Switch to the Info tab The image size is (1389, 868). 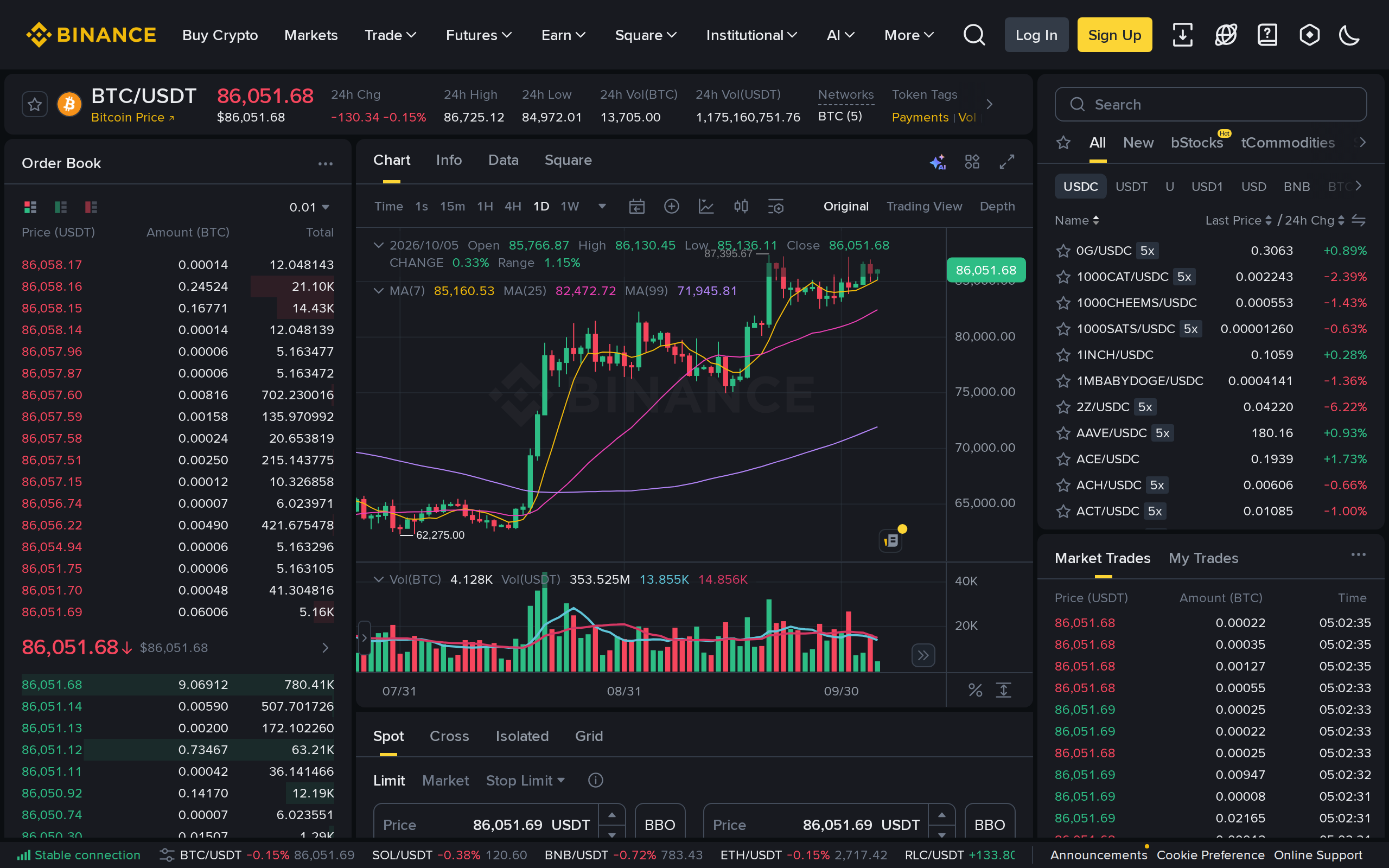click(x=448, y=160)
